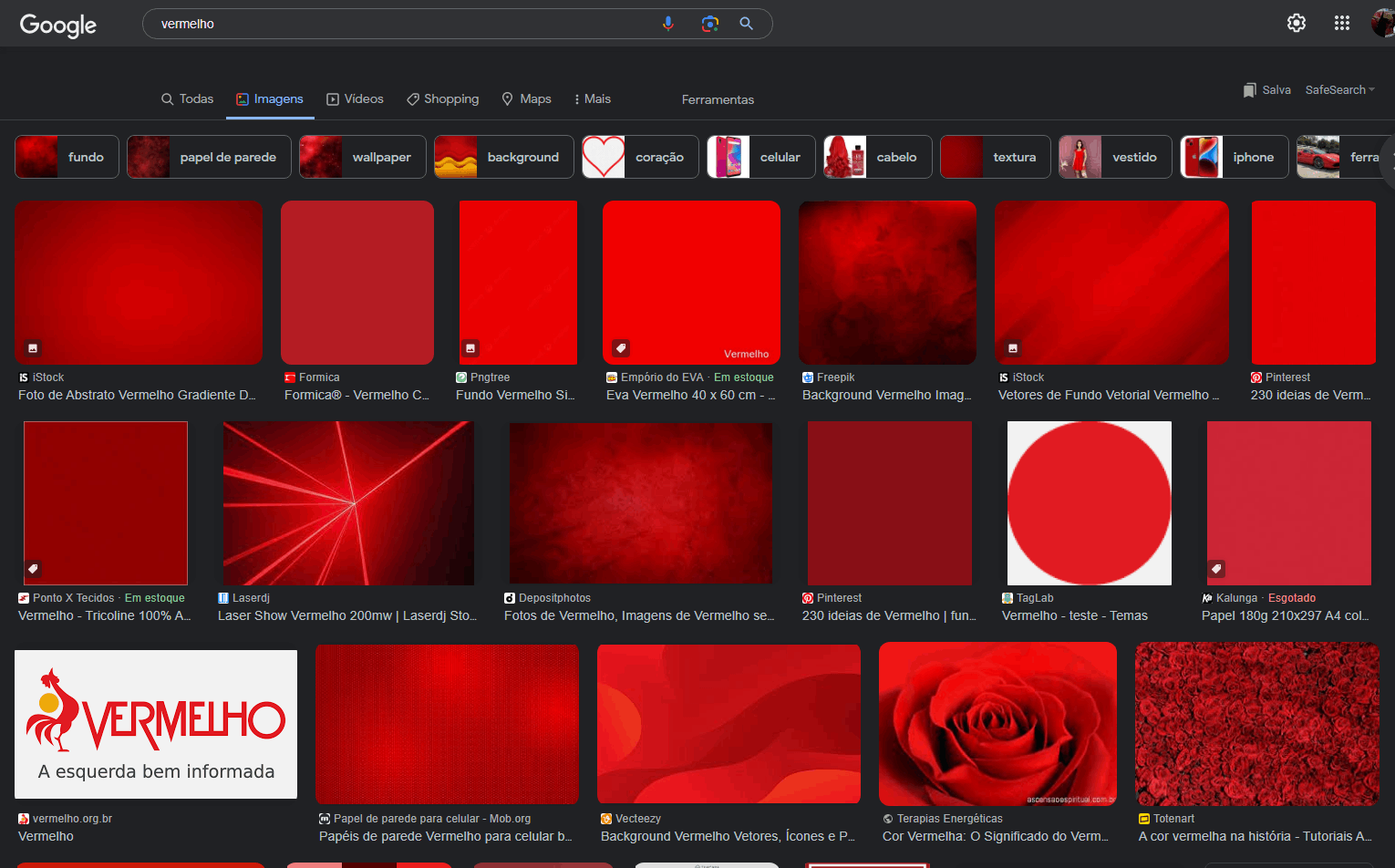
Task: Select the coração filter chip
Action: point(640,157)
